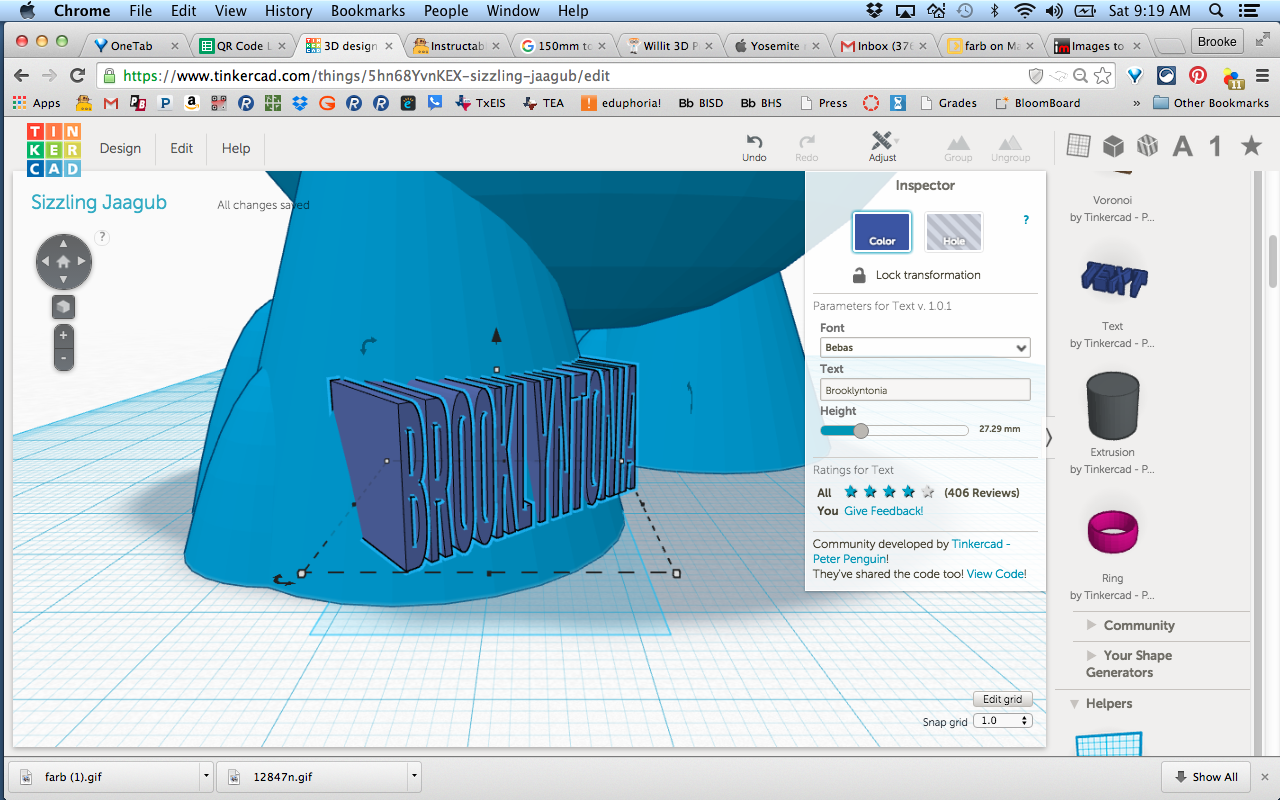1280x800 pixels.
Task: Open the Adjust tools icon
Action: click(x=882, y=141)
